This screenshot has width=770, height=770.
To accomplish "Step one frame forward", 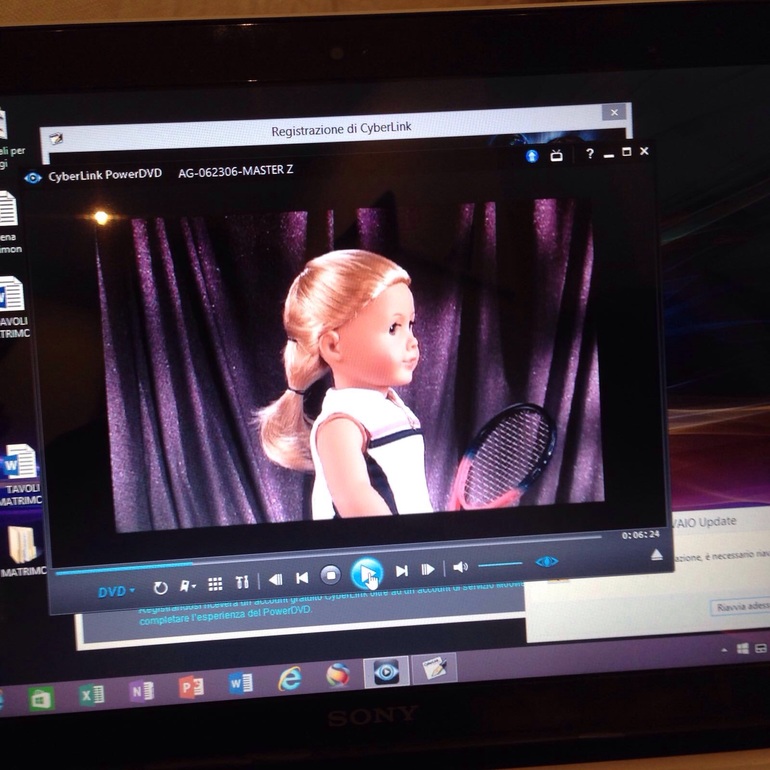I will click(x=428, y=570).
